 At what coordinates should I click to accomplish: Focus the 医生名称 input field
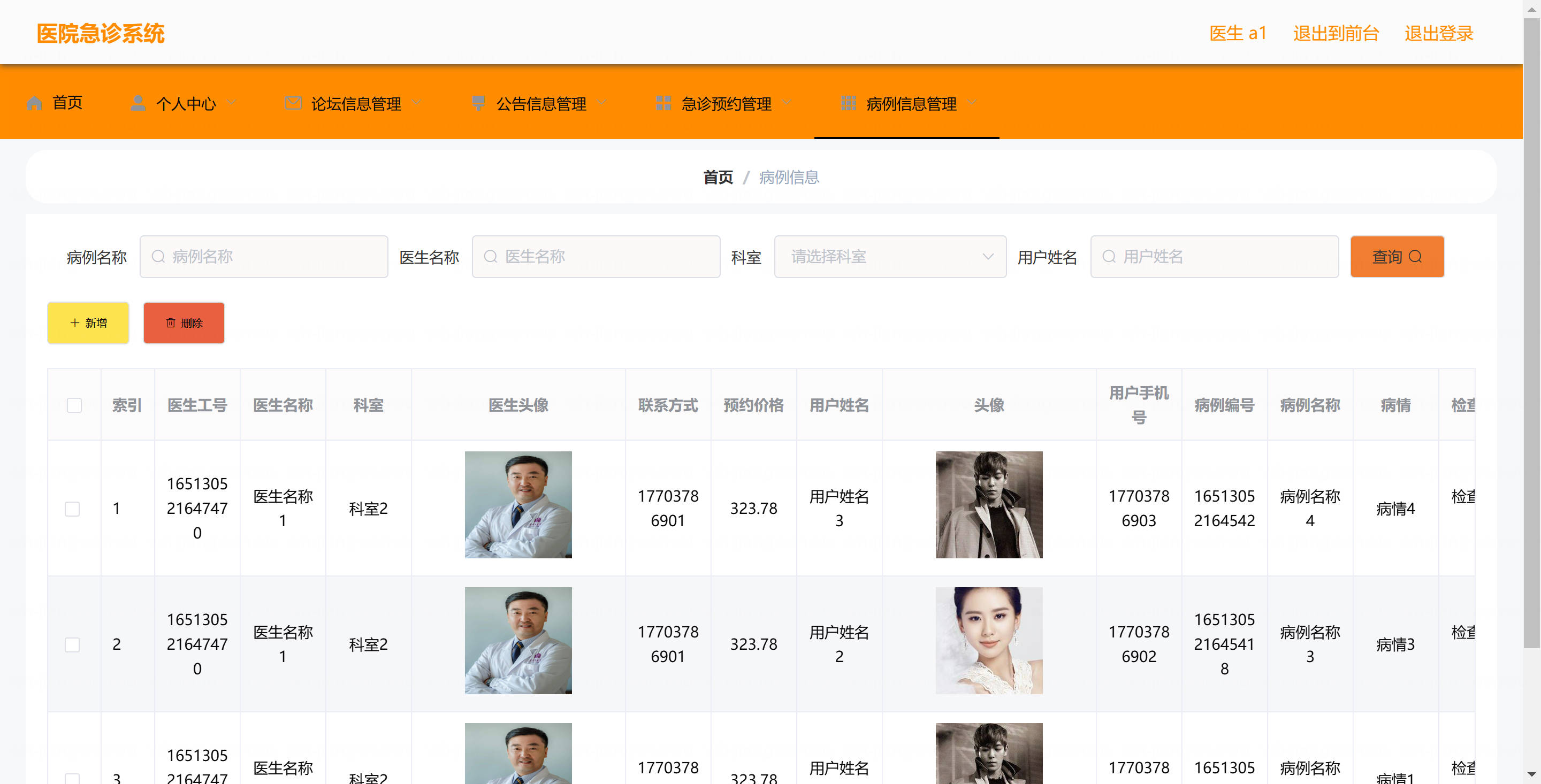[x=596, y=257]
